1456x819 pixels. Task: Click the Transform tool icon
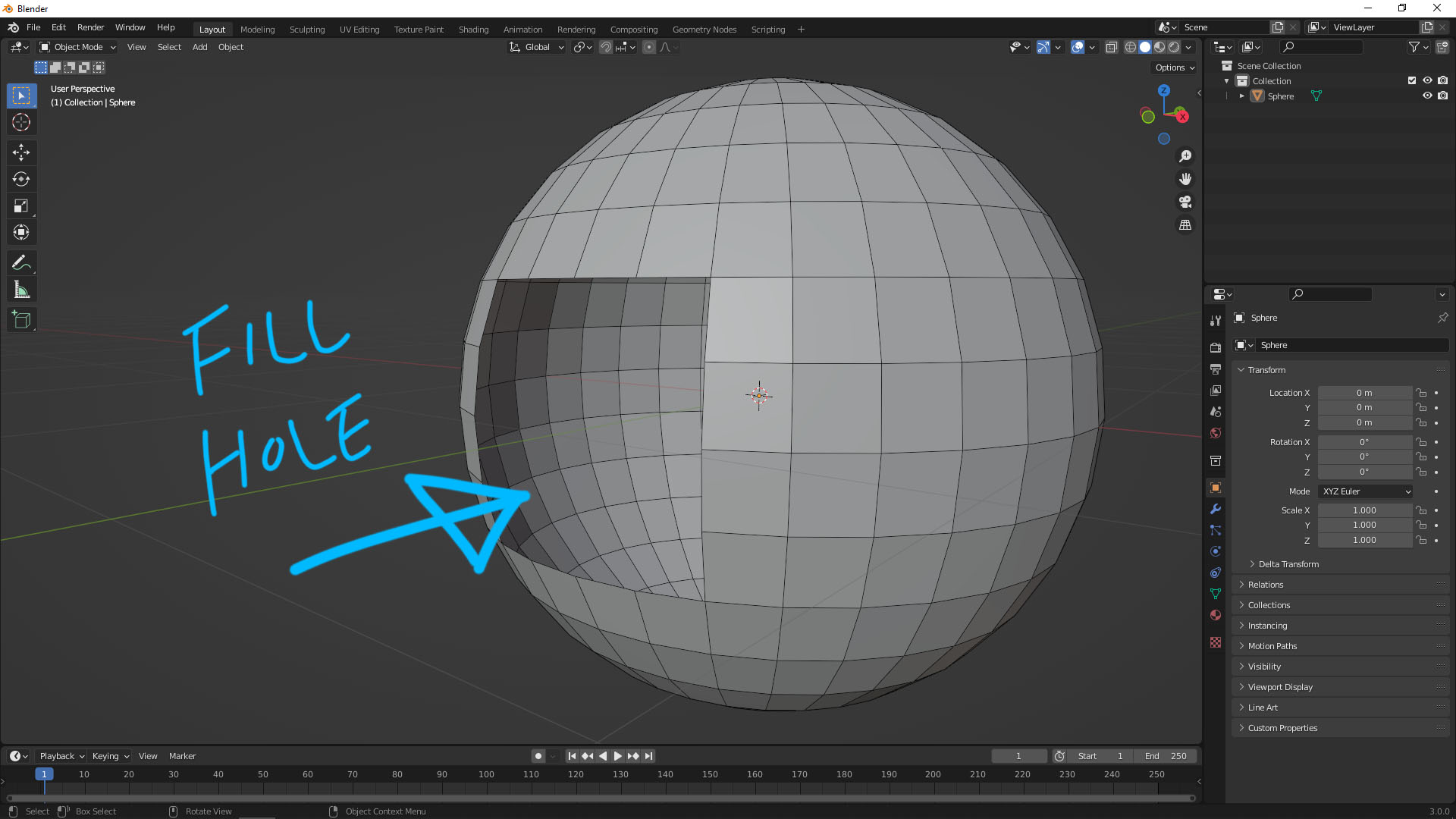[x=22, y=232]
